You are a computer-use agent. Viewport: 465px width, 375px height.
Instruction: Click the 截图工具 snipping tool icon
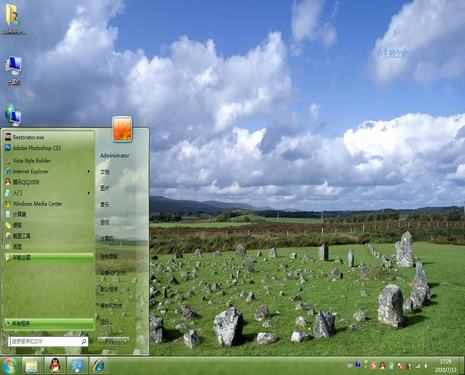8,236
